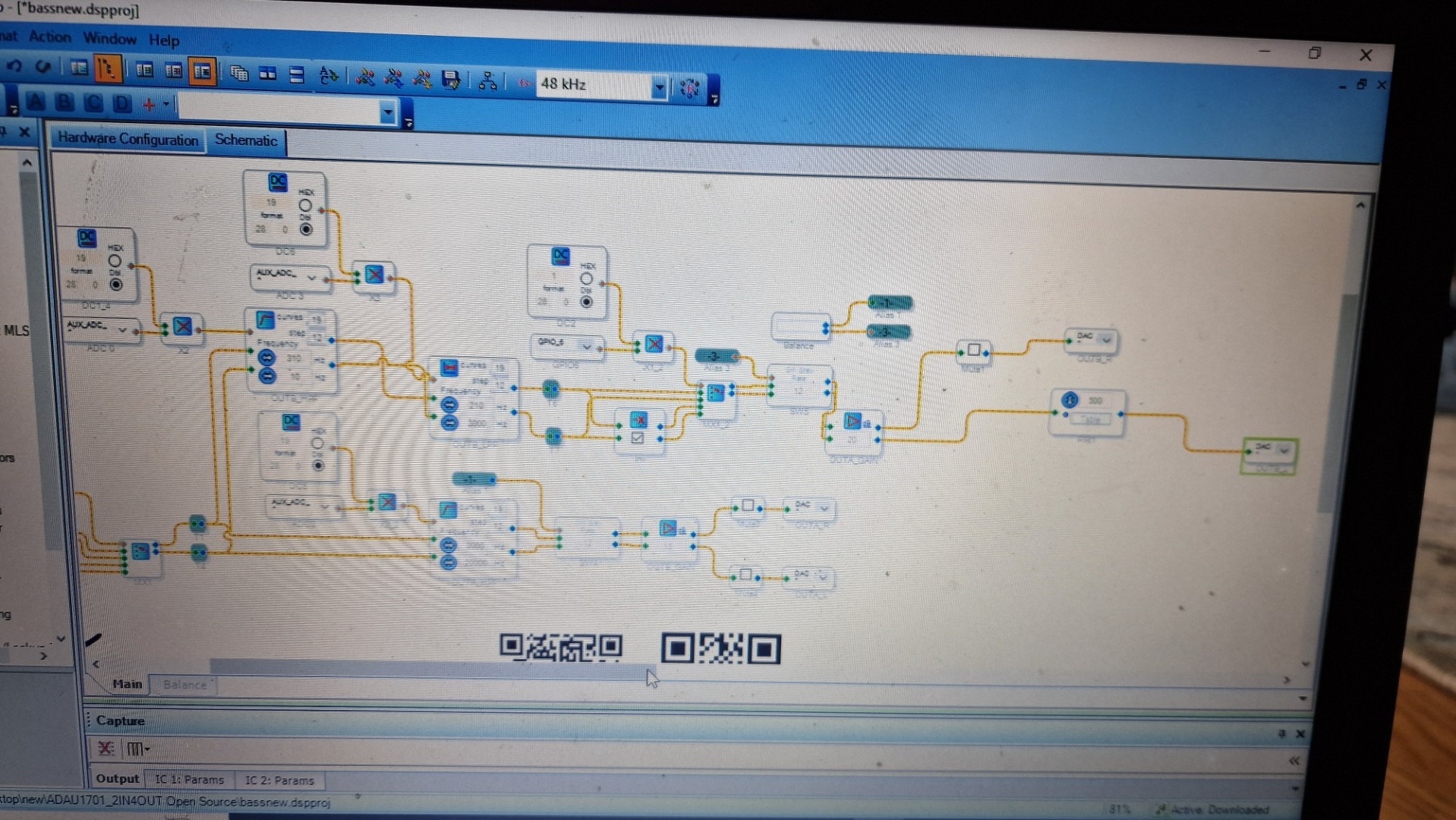Toggle the checkbox in the invert block
1456x820 pixels.
(638, 438)
